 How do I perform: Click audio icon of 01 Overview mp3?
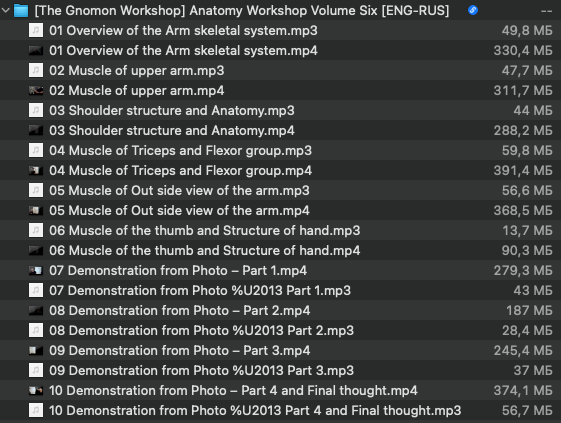point(36,30)
